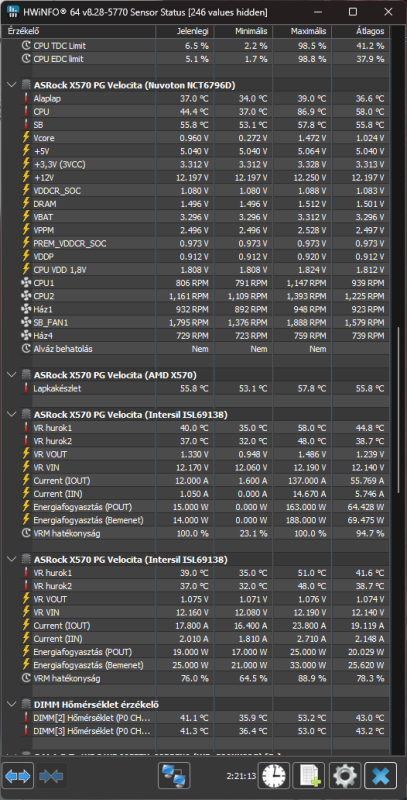This screenshot has width=407, height=800.
Task: Click the 94.7 % average VRM efficiency value
Action: [x=370, y=534]
